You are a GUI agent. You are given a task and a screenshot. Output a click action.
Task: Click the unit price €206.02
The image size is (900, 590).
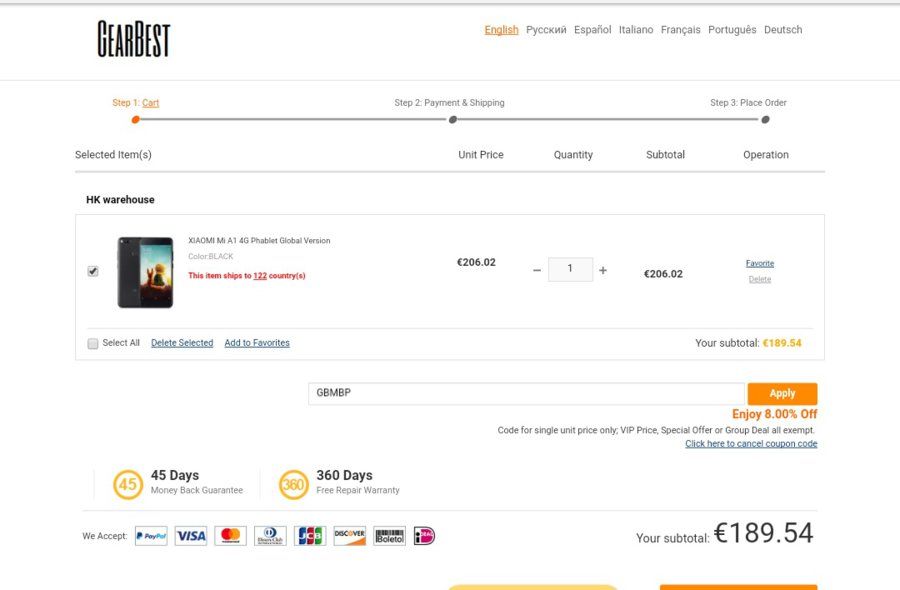point(476,262)
